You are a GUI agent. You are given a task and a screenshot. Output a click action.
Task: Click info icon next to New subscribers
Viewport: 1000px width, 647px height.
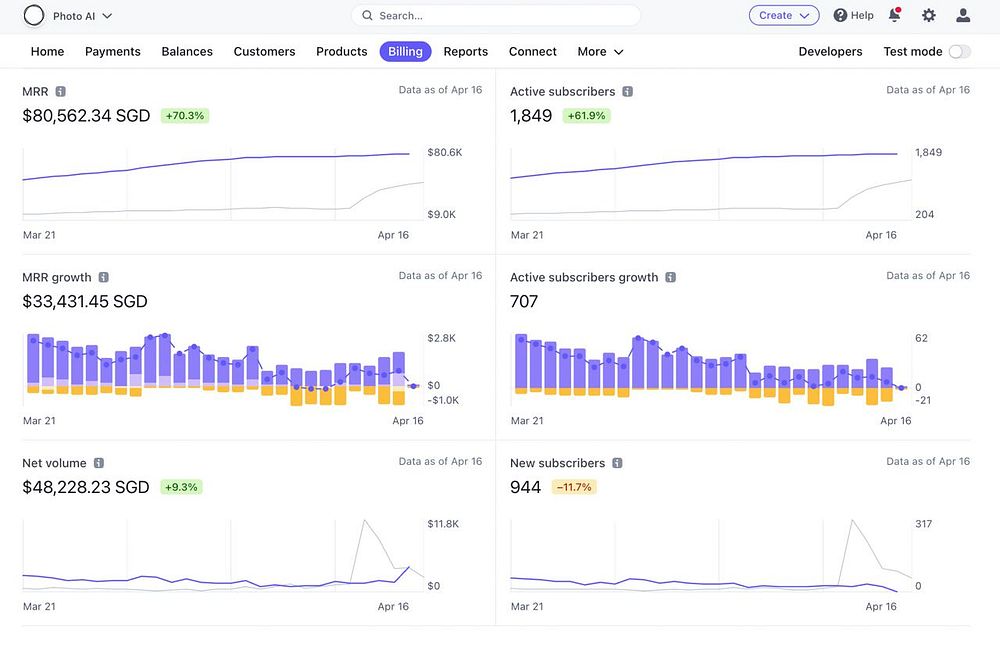coord(617,463)
